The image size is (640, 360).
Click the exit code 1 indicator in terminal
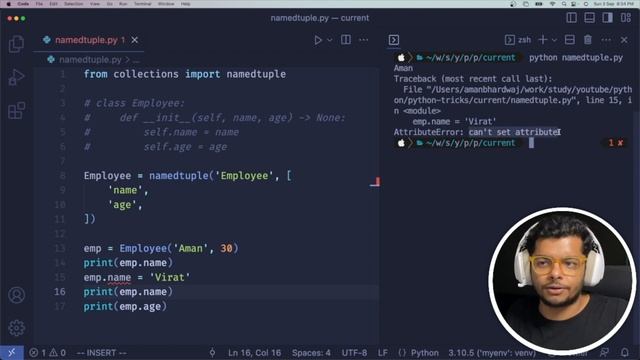616,142
